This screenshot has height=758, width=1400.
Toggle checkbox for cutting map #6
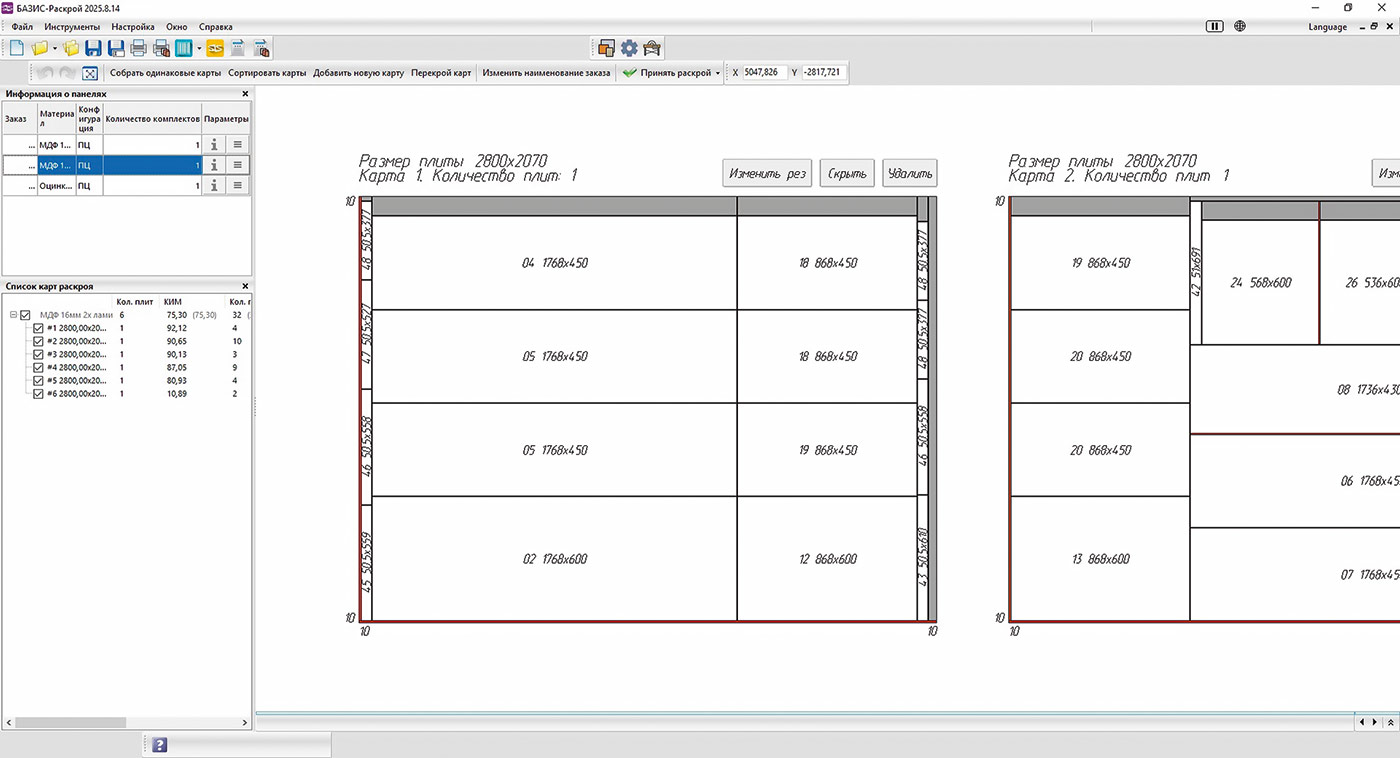pos(39,394)
